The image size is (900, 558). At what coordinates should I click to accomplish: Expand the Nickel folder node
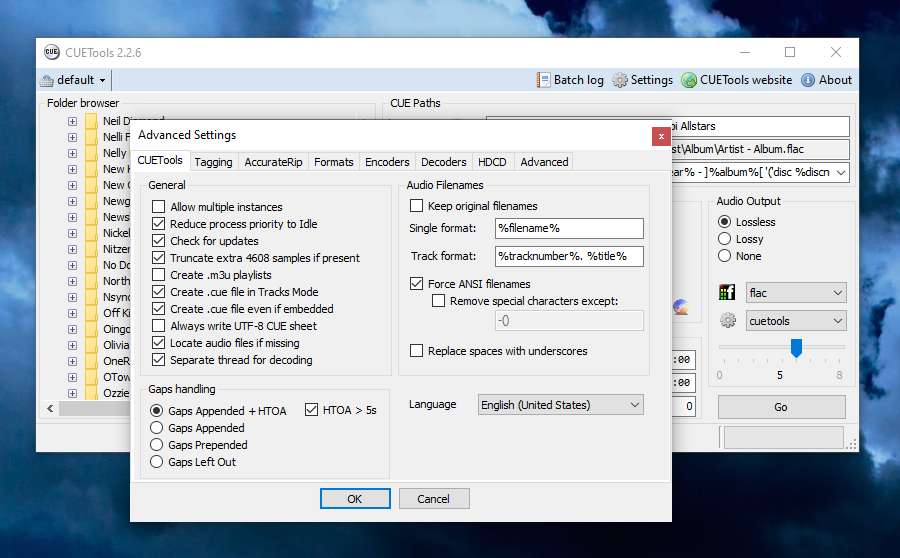click(72, 233)
